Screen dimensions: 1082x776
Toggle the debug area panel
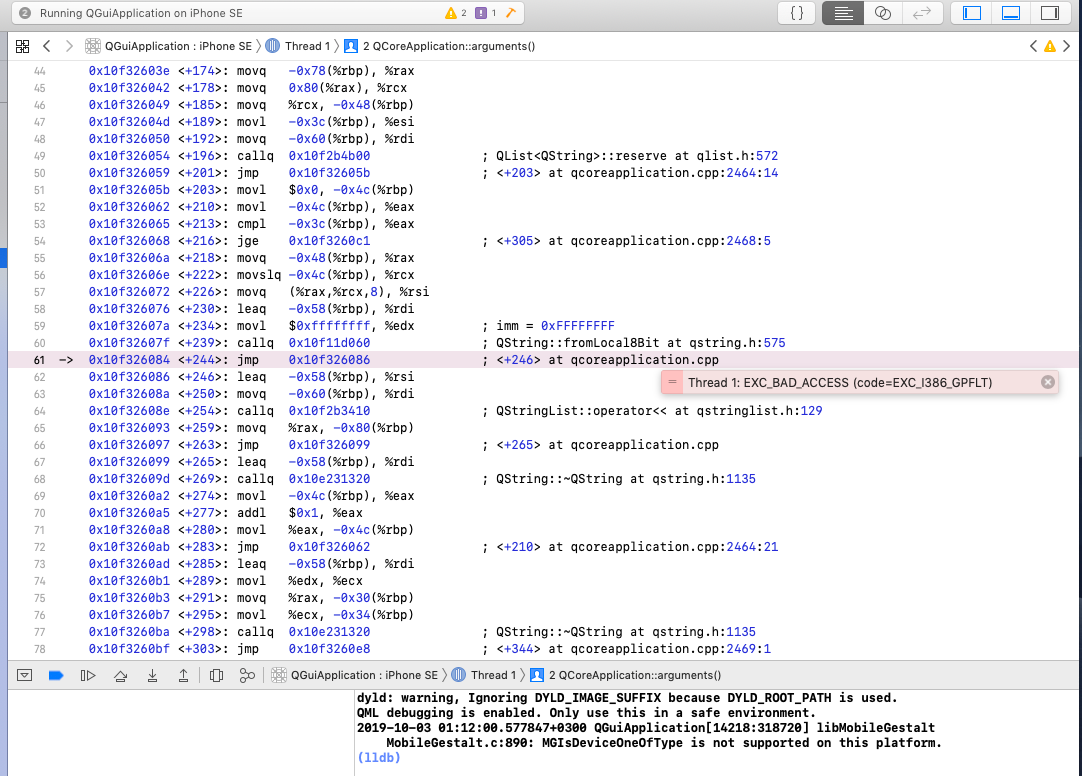pyautogui.click(x=1010, y=13)
